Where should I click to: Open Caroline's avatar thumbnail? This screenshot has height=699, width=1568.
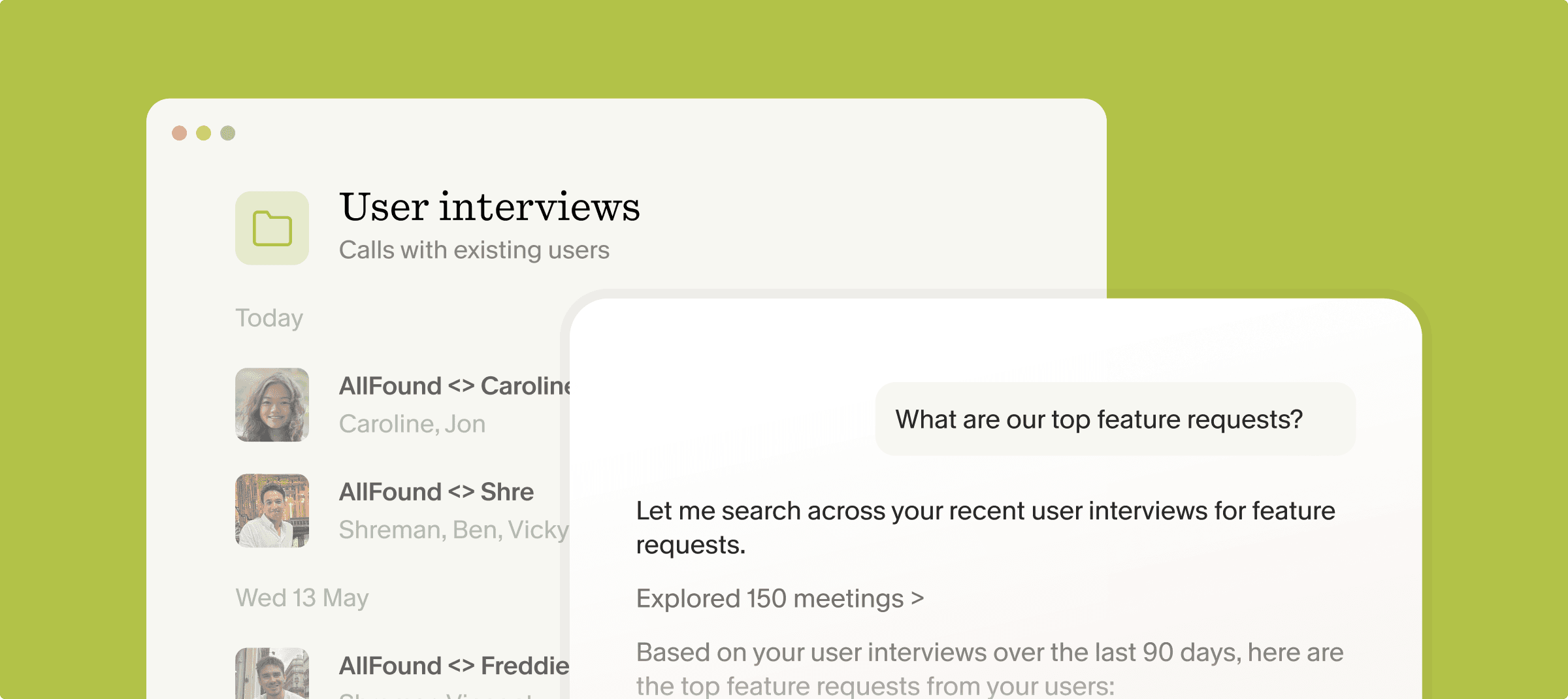[272, 404]
